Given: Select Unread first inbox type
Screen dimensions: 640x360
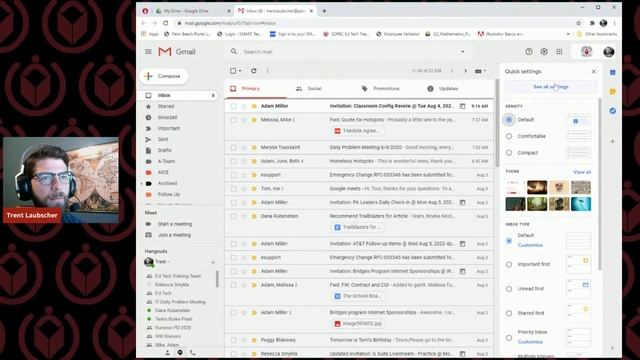Looking at the screenshot, I should click(509, 289).
